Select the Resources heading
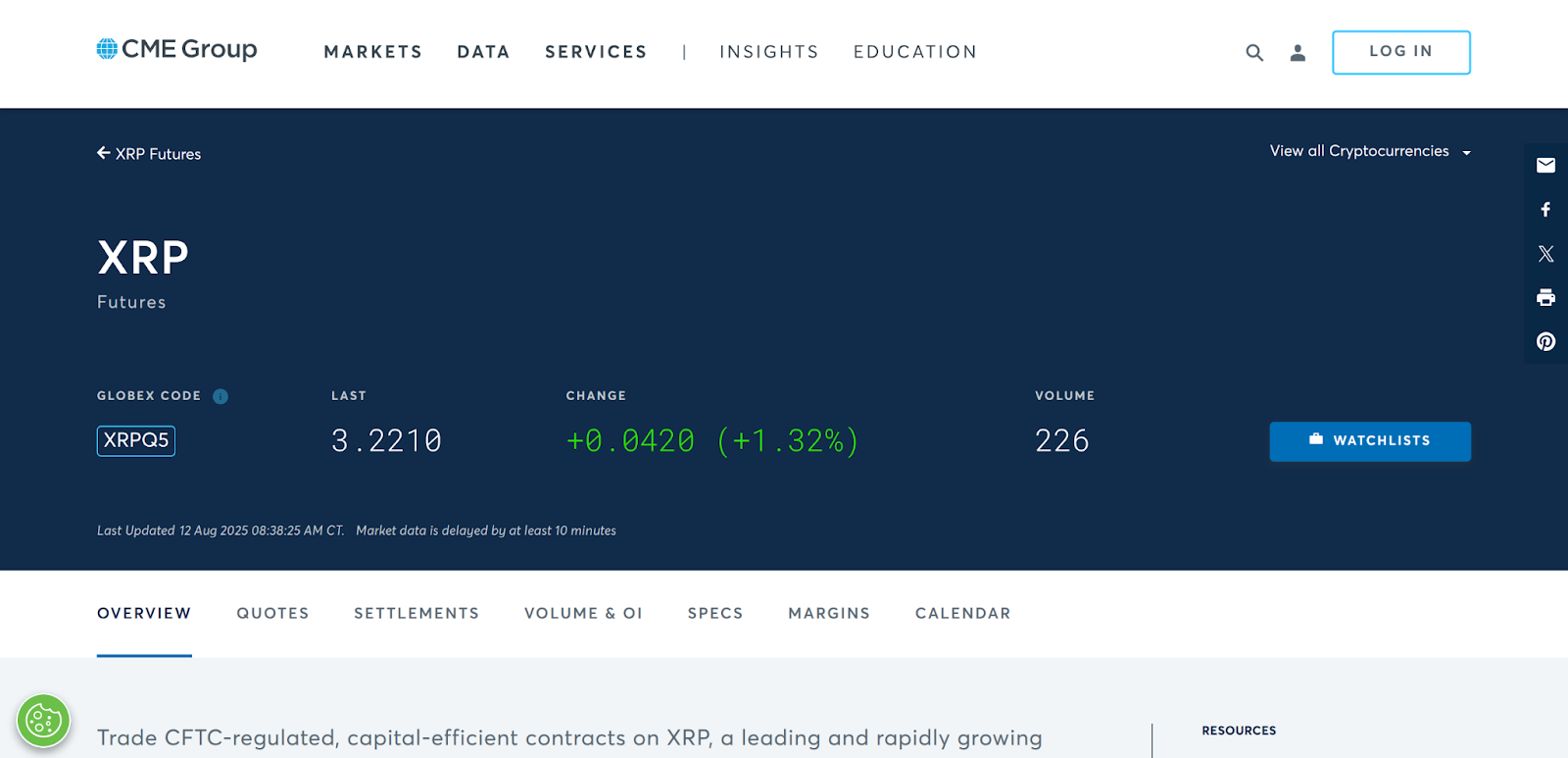Viewport: 1568px width, 758px height. (1239, 731)
